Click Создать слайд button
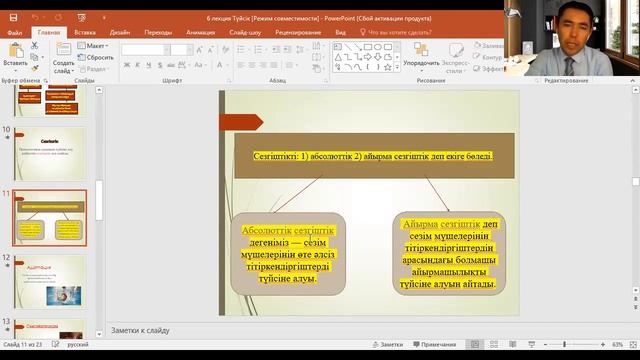The height and width of the screenshot is (360, 640). click(63, 58)
